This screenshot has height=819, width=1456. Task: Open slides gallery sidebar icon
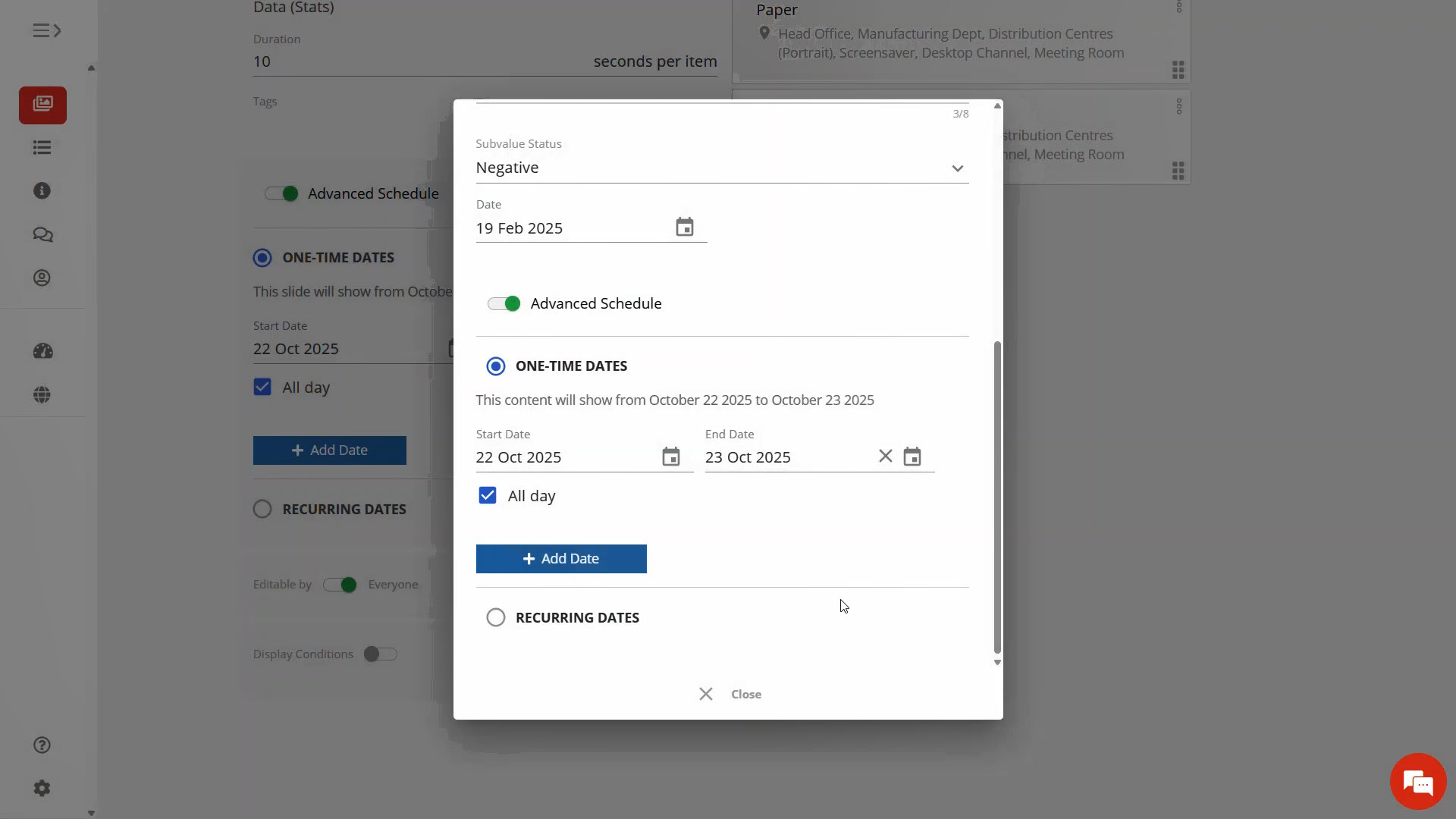tap(42, 105)
